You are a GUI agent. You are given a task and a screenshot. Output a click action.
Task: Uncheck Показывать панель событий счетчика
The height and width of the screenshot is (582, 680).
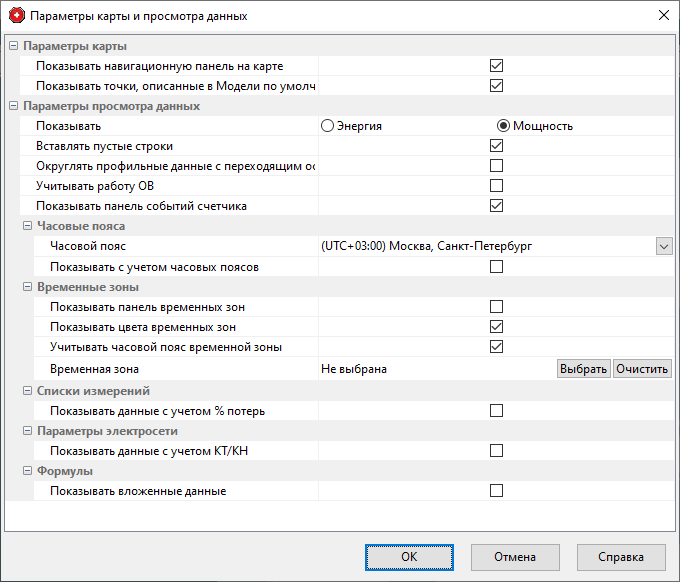(496, 206)
